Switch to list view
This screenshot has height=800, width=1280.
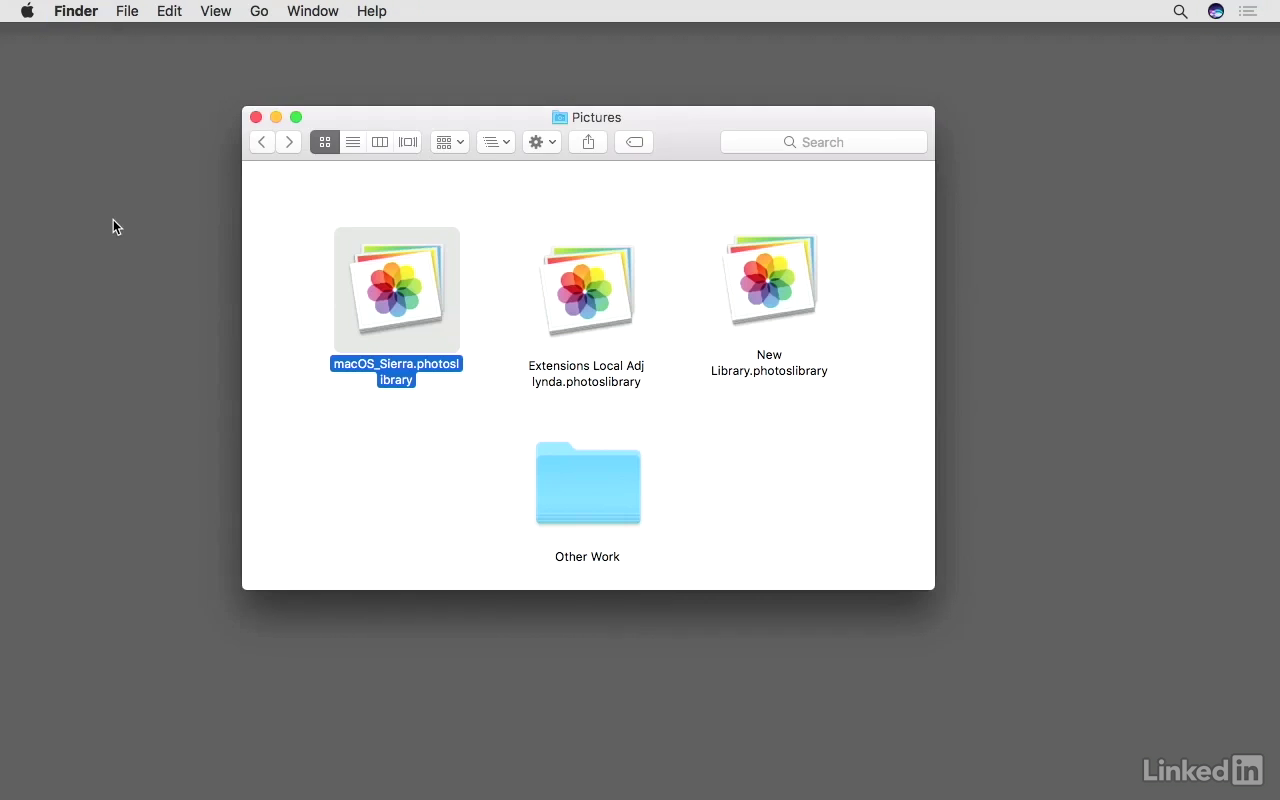[353, 142]
